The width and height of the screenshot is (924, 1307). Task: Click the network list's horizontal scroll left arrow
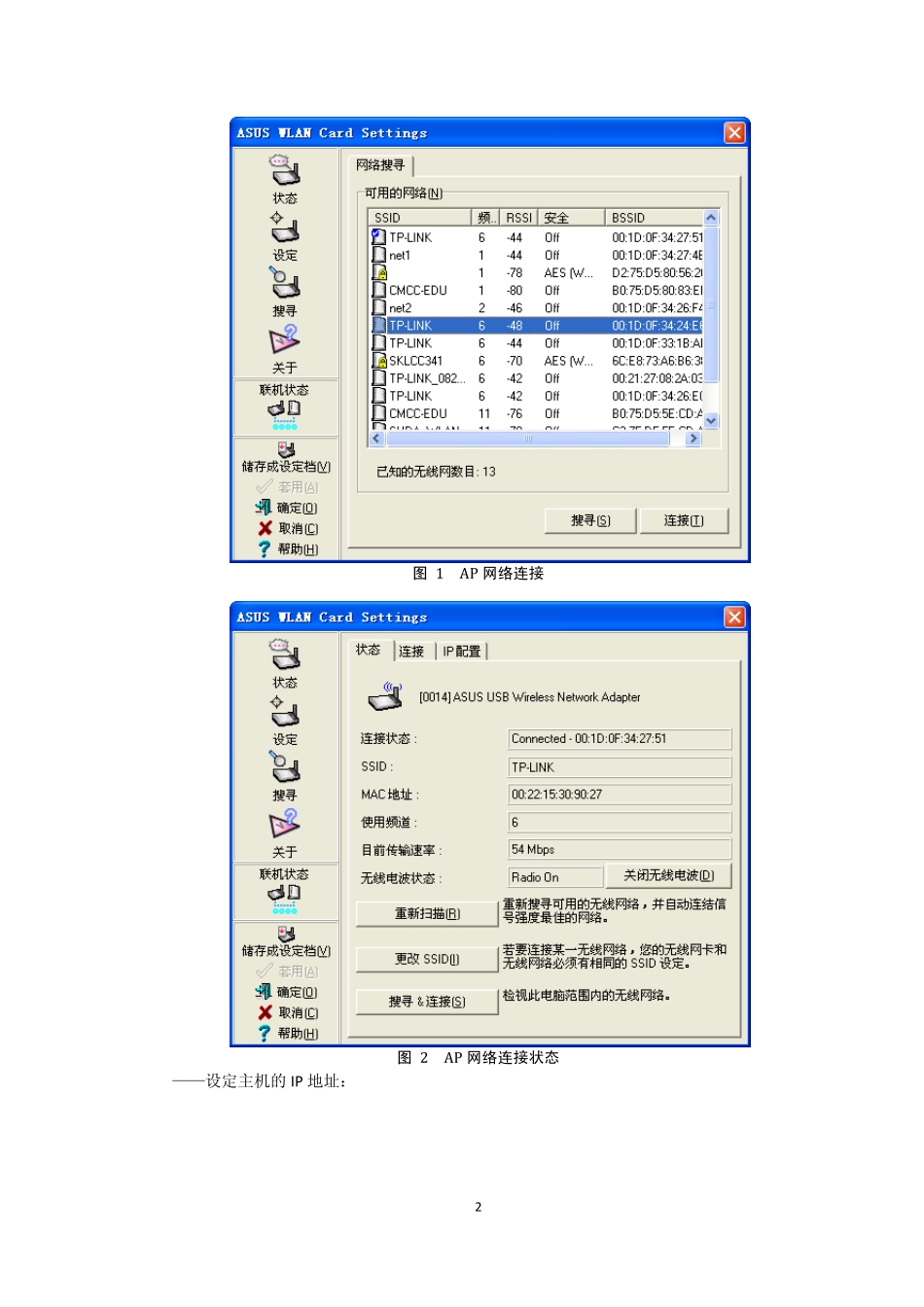point(376,439)
